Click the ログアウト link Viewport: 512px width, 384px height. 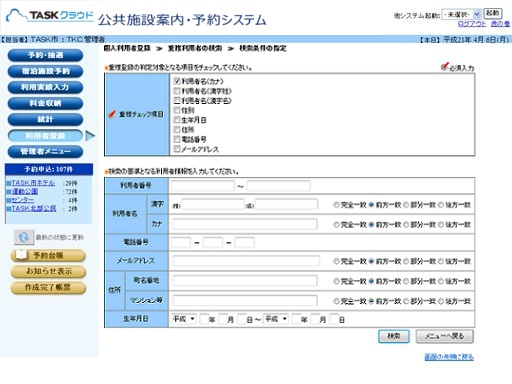coord(472,24)
